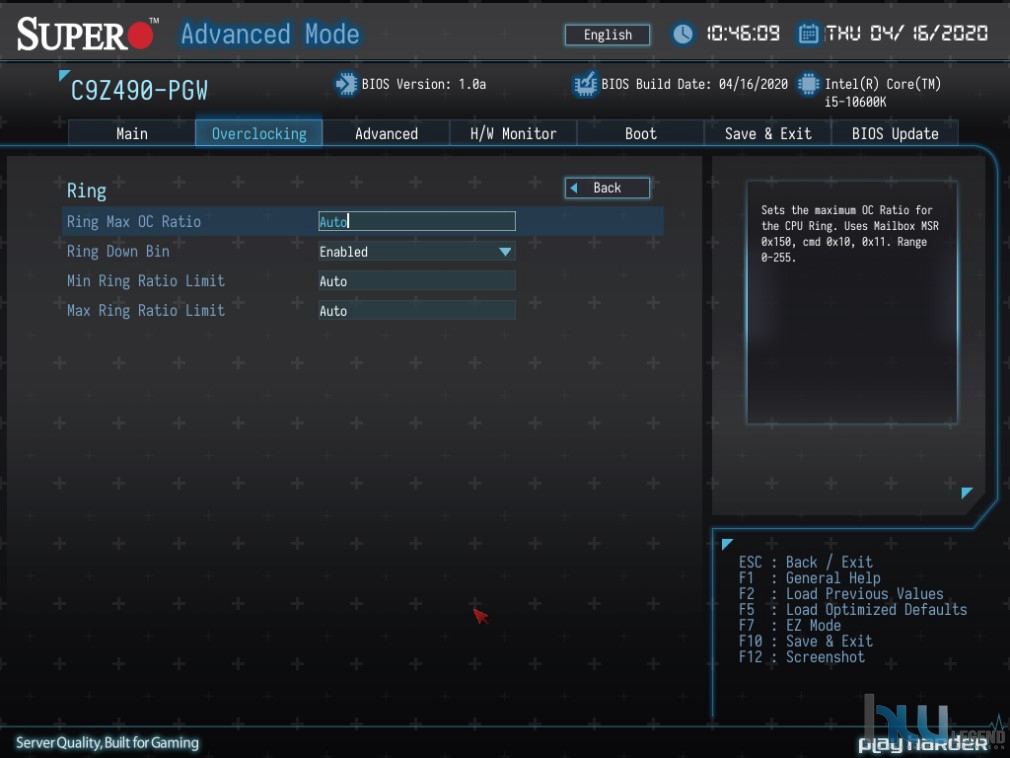The width and height of the screenshot is (1010, 758).
Task: Click the ESC Back / Exit hint
Action: 805,562
